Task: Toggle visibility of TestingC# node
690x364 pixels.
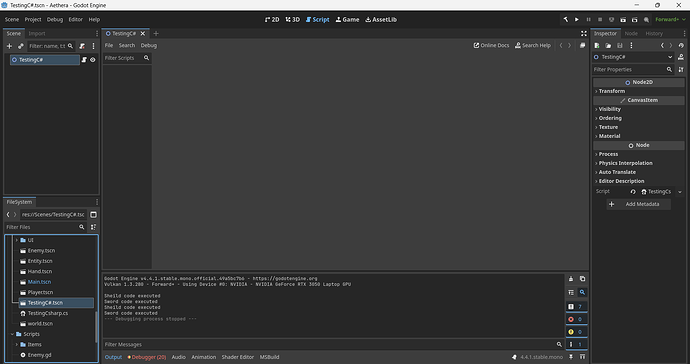Action: [x=93, y=59]
